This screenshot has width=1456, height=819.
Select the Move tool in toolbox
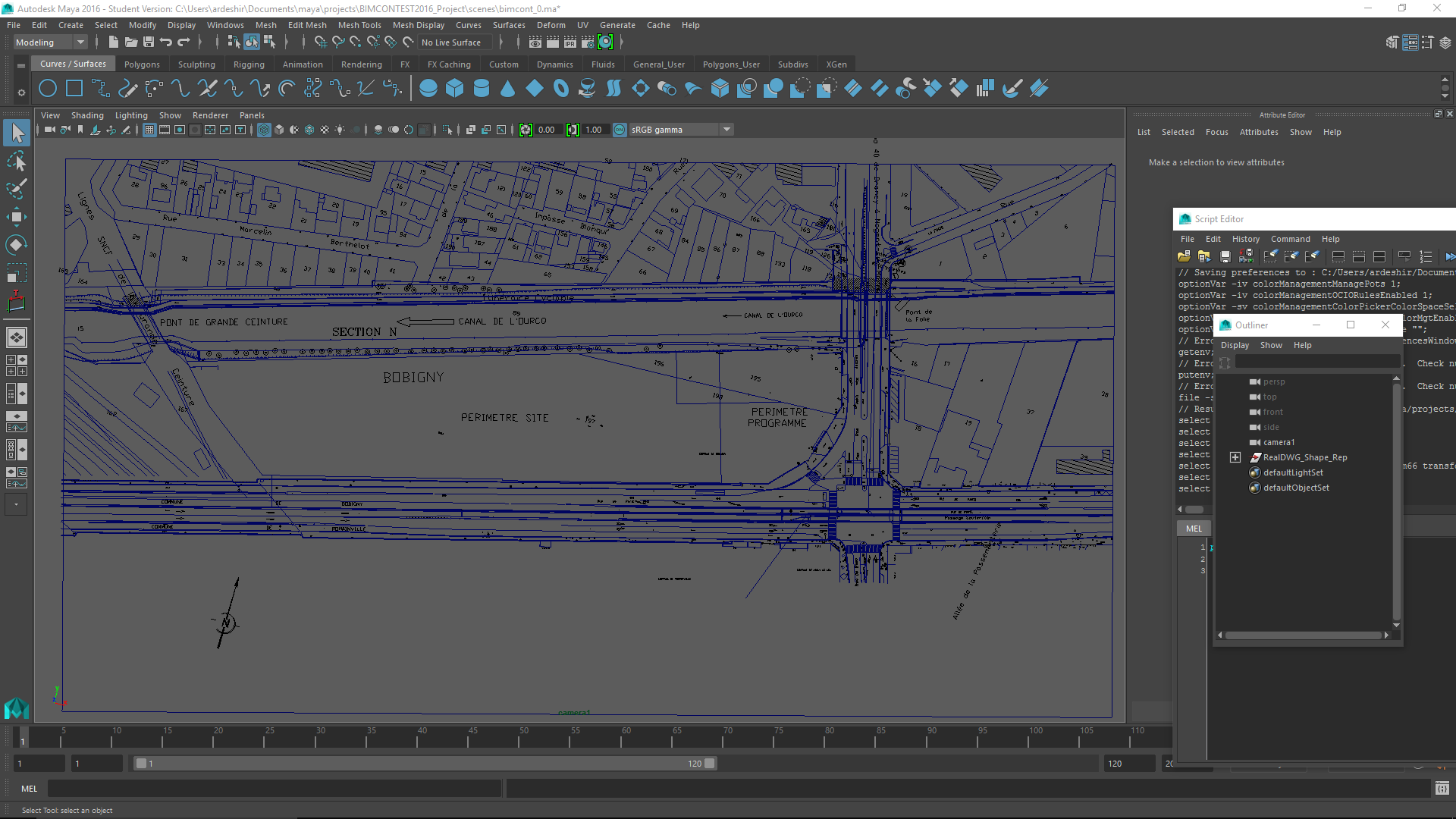16,217
